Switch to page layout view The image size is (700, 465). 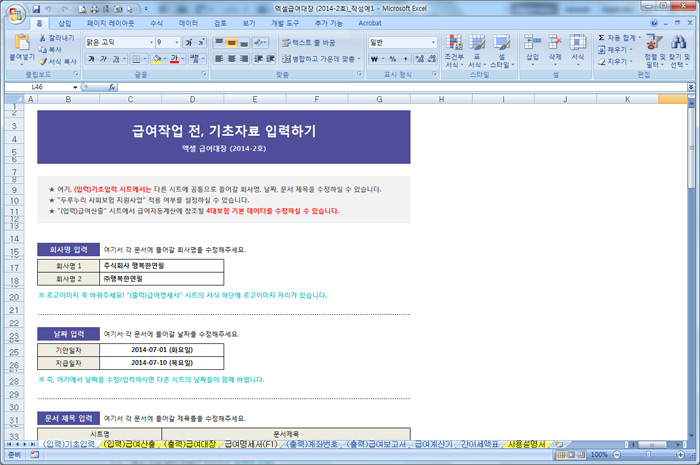pos(571,455)
